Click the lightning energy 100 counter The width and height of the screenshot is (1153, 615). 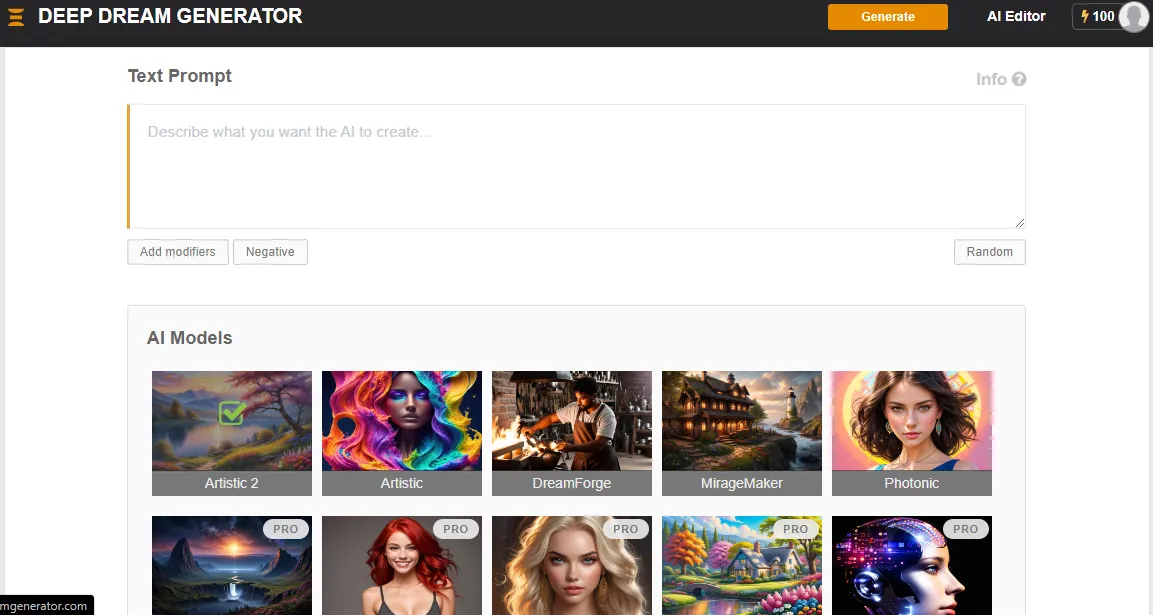click(1097, 17)
